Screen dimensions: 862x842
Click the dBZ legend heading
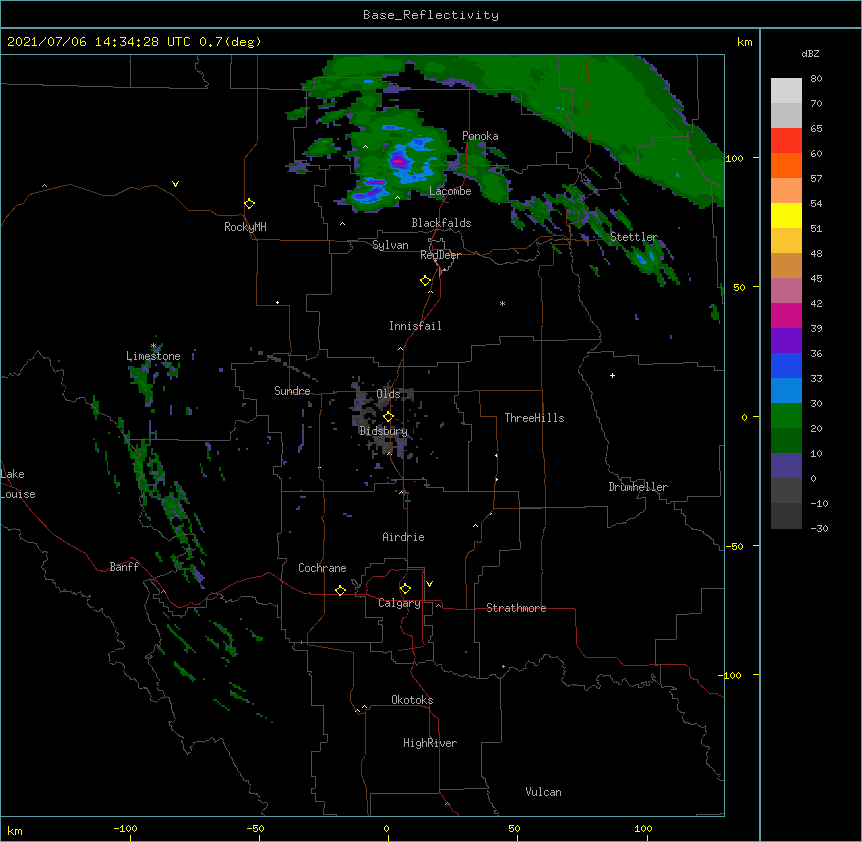810,53
